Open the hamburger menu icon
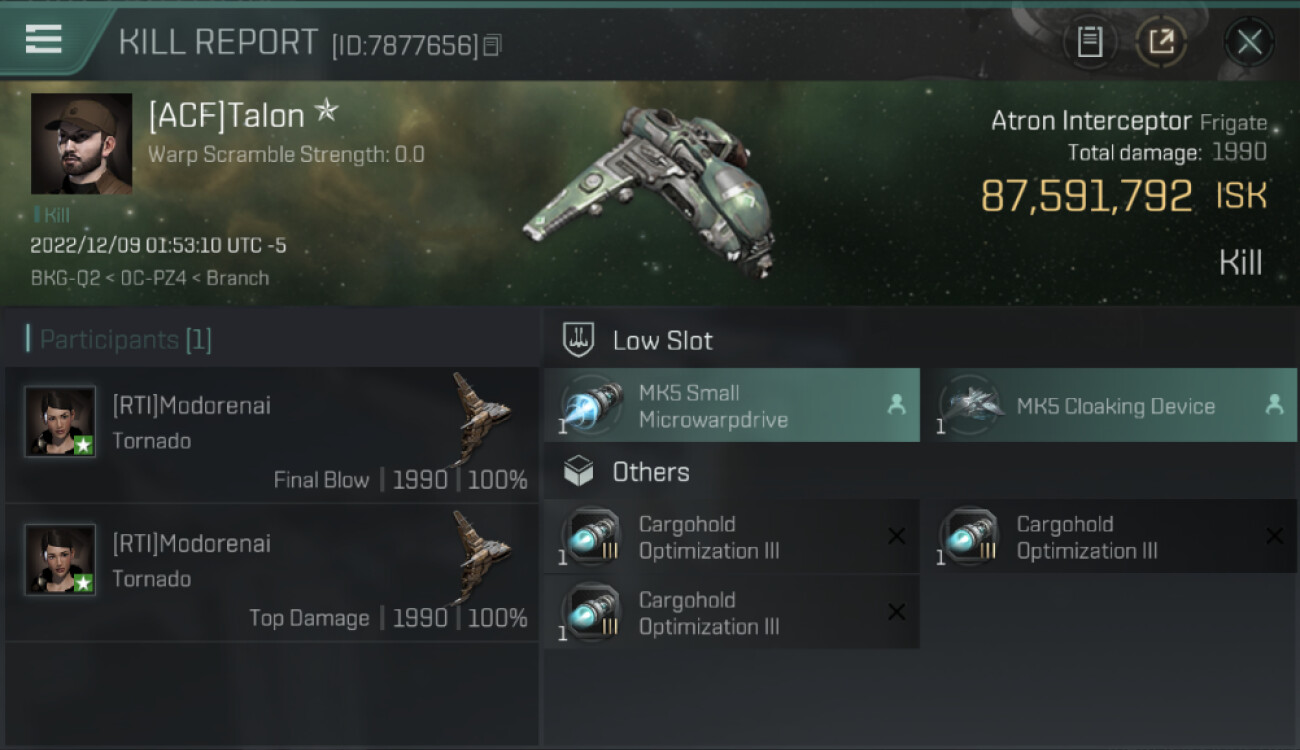The height and width of the screenshot is (750, 1300). click(x=43, y=39)
